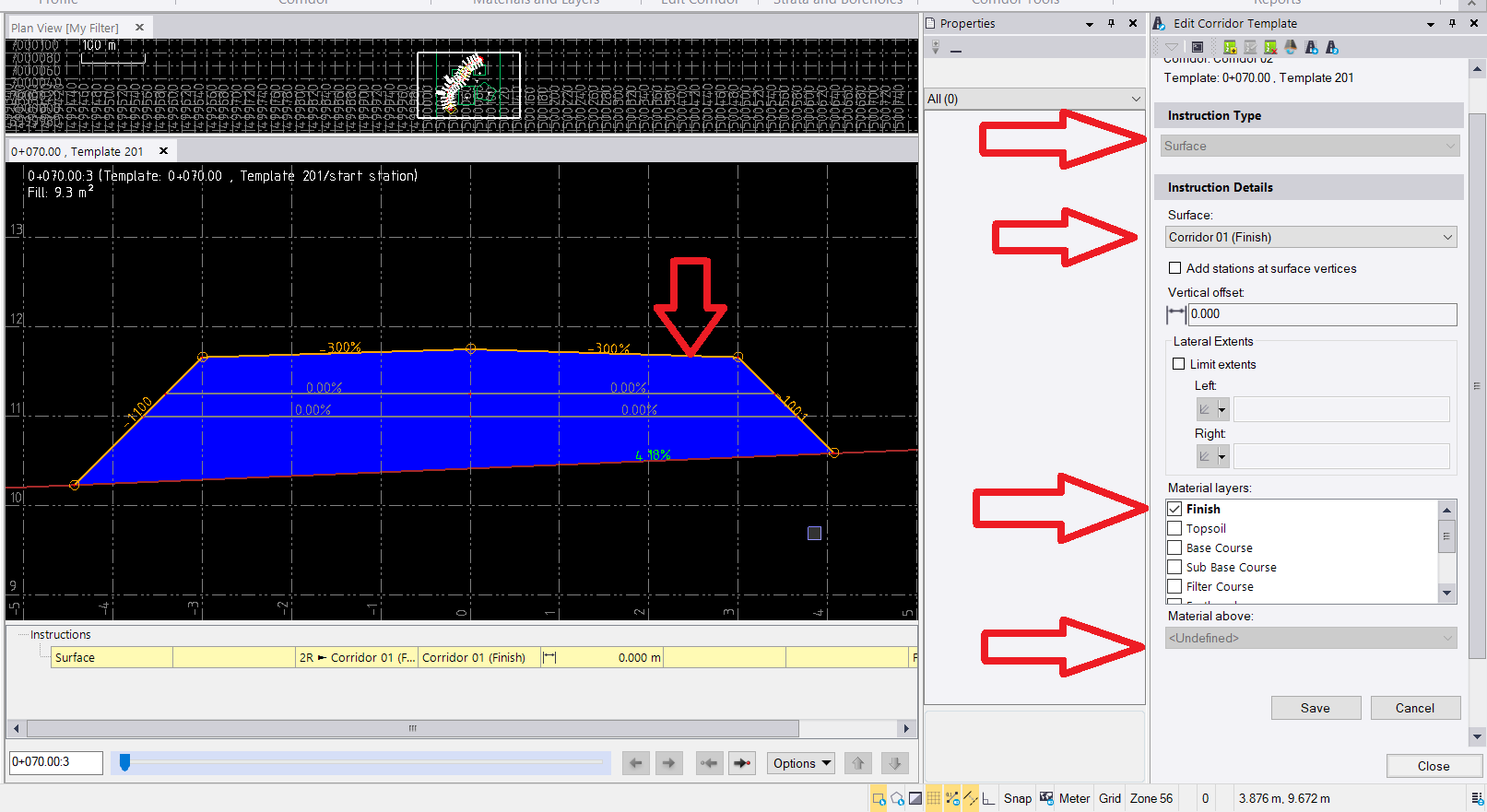Switch to Plan View [My Filter] tab

65,28
